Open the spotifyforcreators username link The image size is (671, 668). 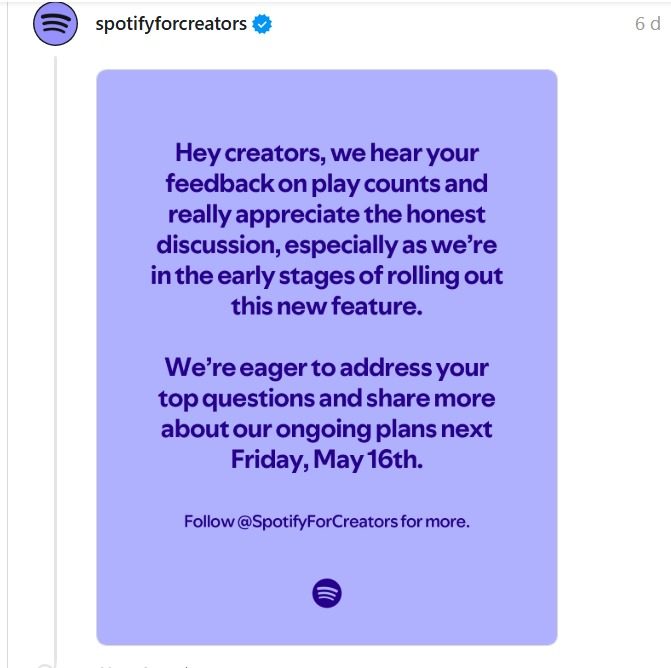point(170,24)
